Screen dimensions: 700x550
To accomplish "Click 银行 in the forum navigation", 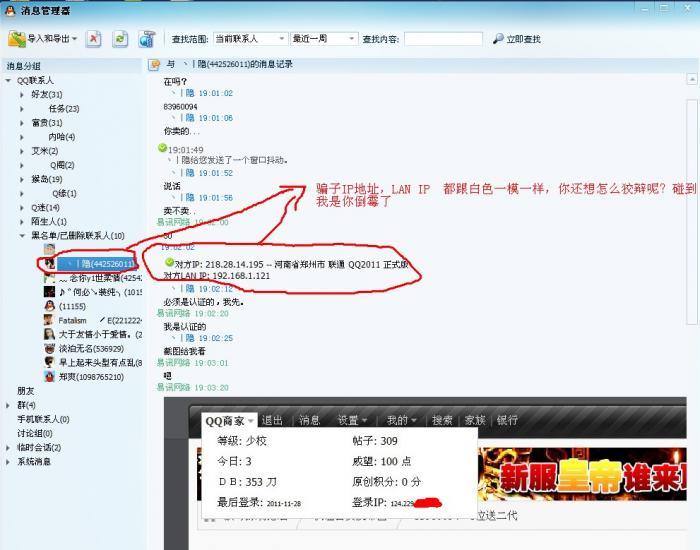I will click(507, 420).
